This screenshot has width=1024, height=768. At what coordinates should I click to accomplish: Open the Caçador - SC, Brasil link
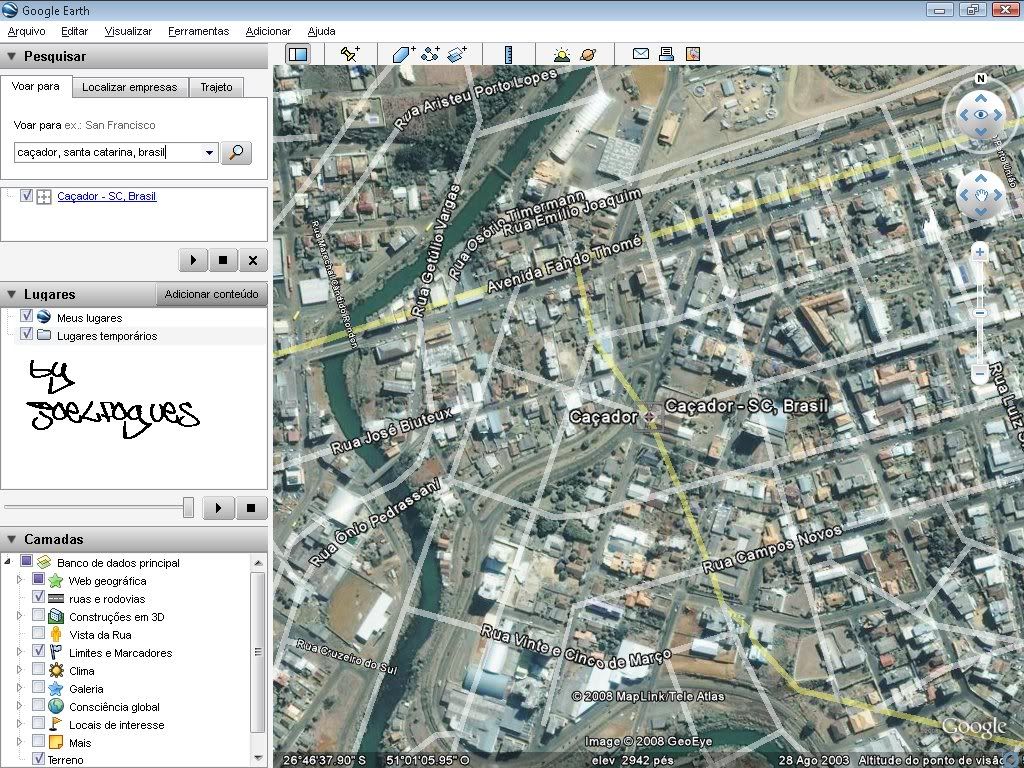(106, 196)
